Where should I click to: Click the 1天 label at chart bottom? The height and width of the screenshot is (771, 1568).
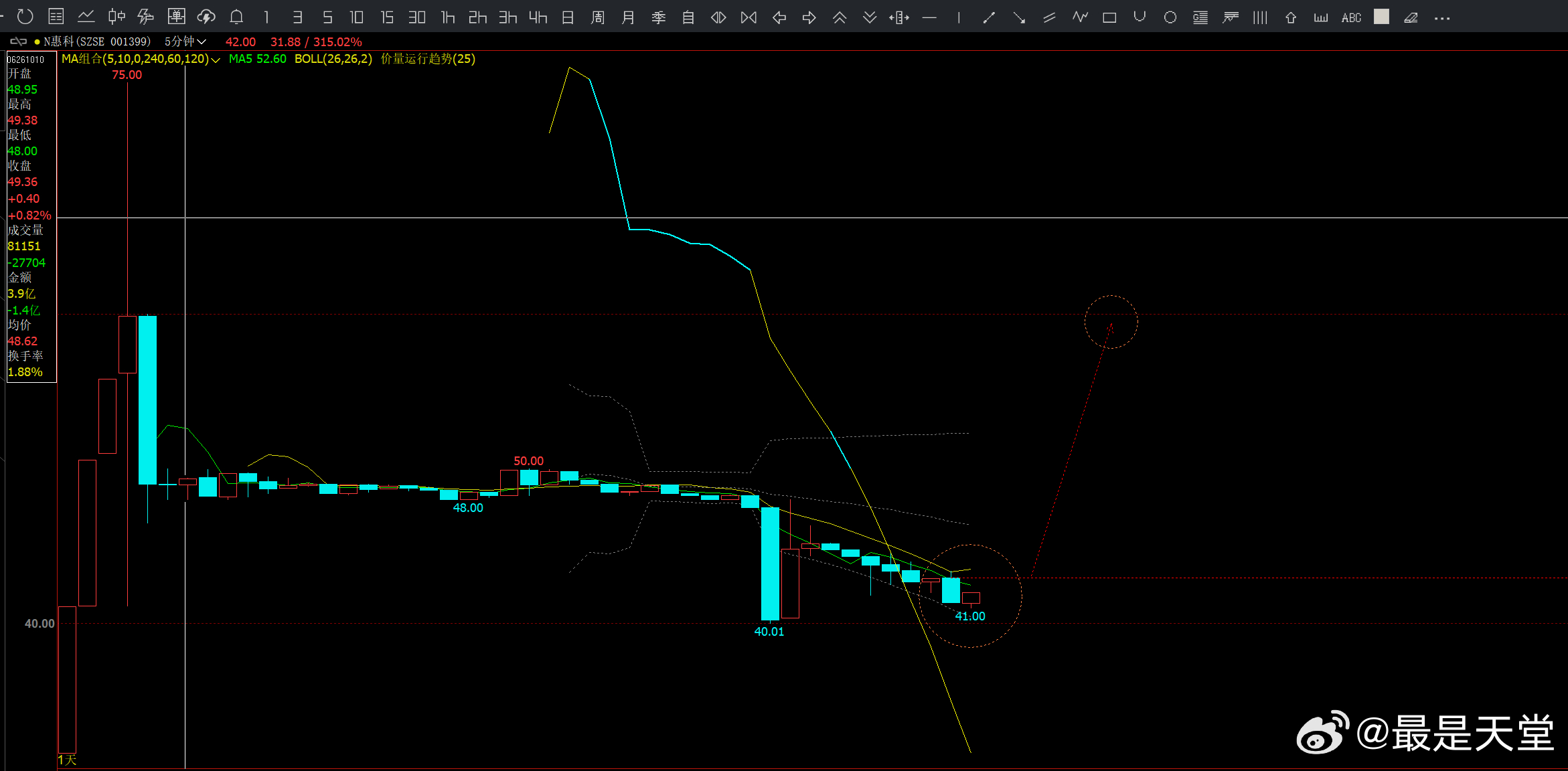(67, 760)
